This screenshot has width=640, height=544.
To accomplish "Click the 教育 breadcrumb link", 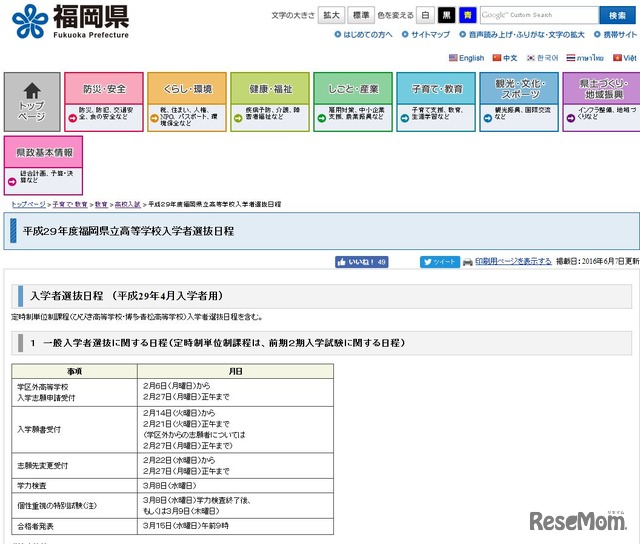I will [x=101, y=204].
